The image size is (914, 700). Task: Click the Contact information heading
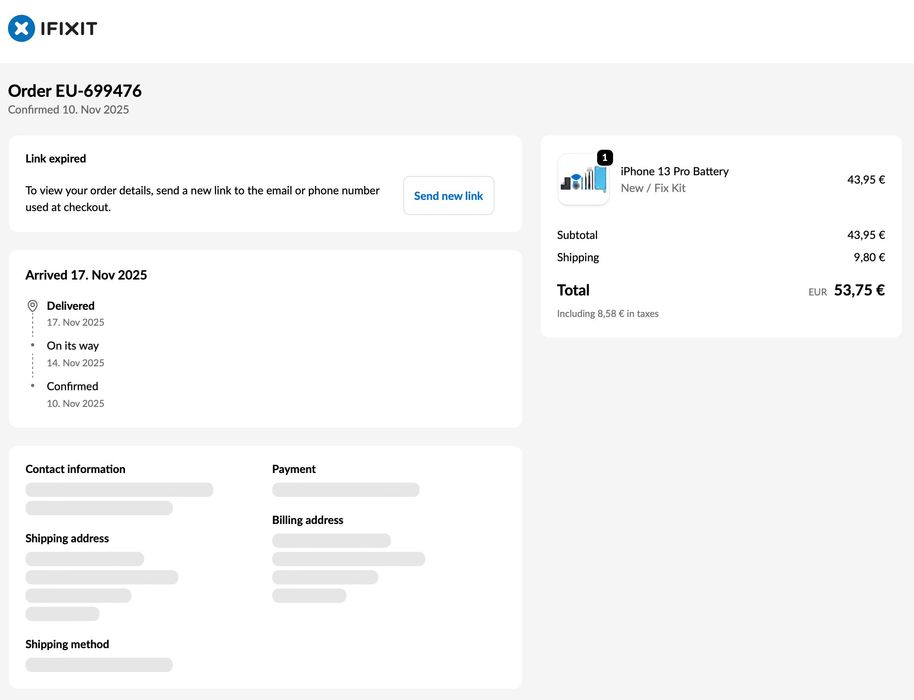click(x=75, y=469)
